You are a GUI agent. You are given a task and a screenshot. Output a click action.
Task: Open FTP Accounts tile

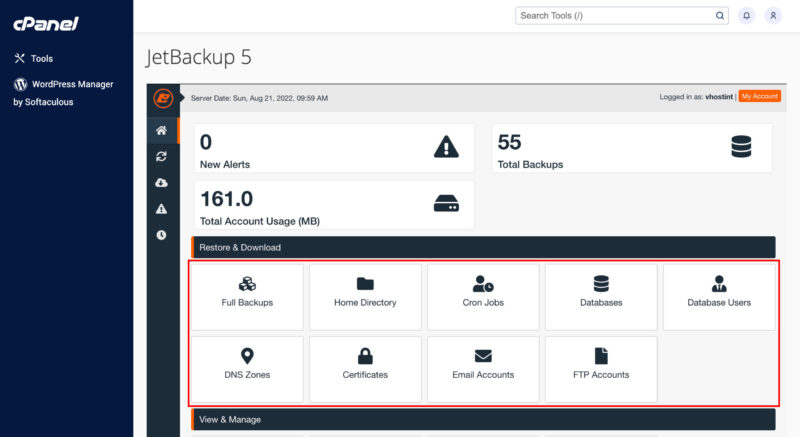pyautogui.click(x=601, y=369)
